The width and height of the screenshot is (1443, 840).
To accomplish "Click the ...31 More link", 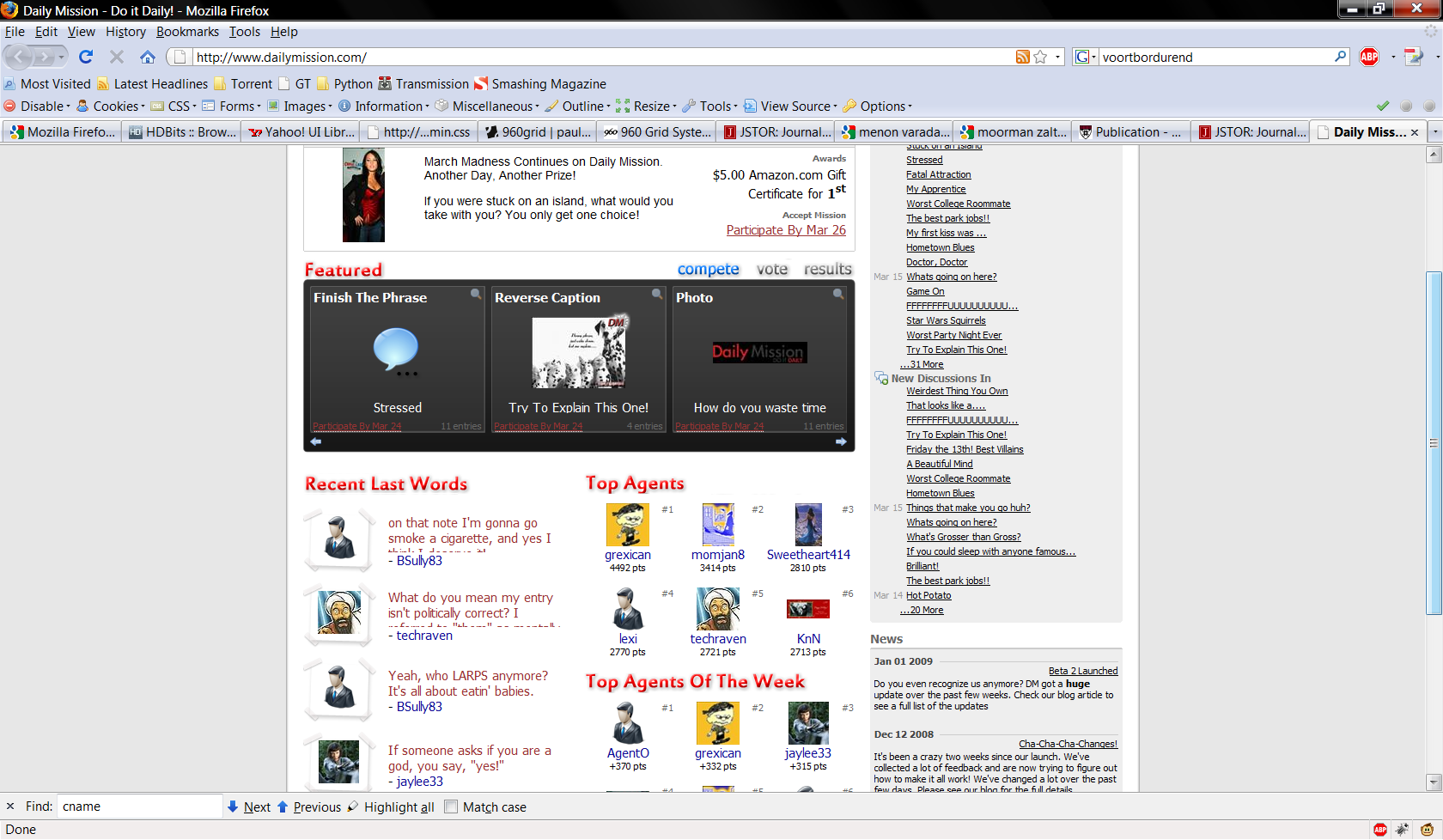I will (922, 364).
